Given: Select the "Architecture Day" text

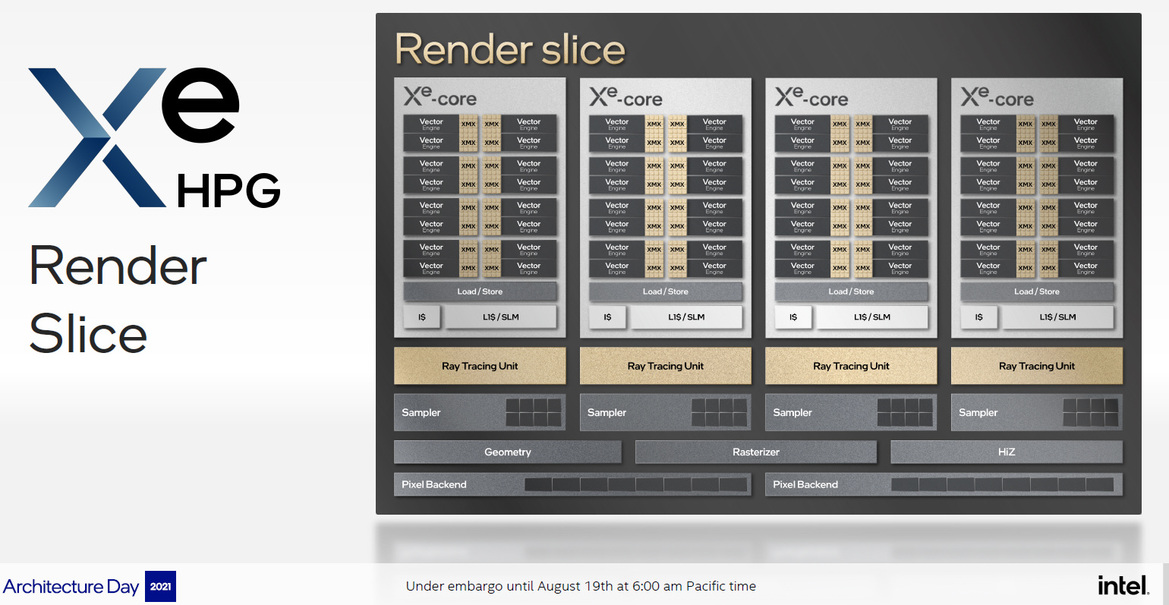Looking at the screenshot, I should [72, 586].
